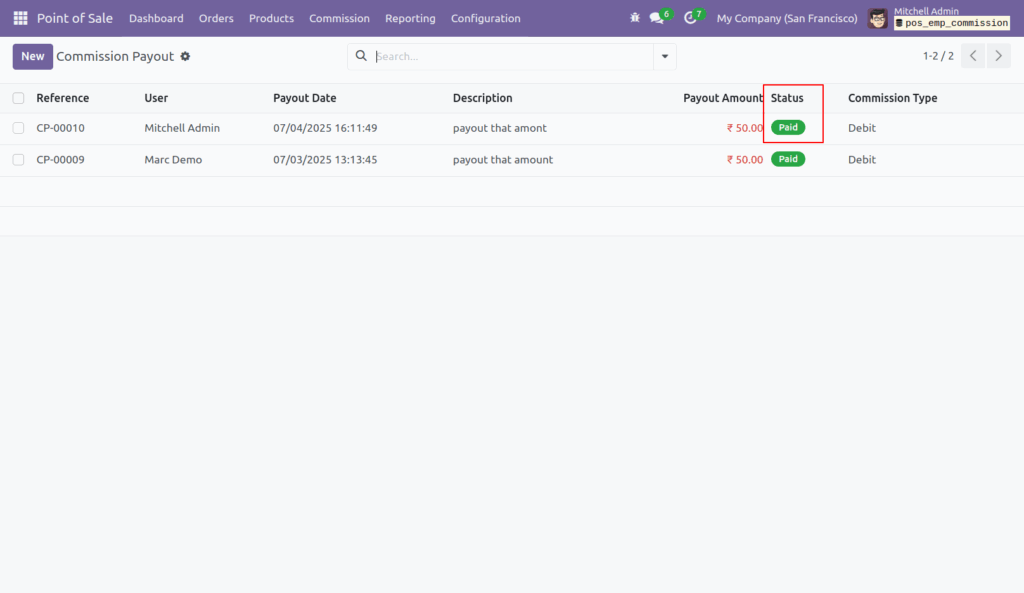
Task: Click the next page chevron
Action: [x=998, y=56]
